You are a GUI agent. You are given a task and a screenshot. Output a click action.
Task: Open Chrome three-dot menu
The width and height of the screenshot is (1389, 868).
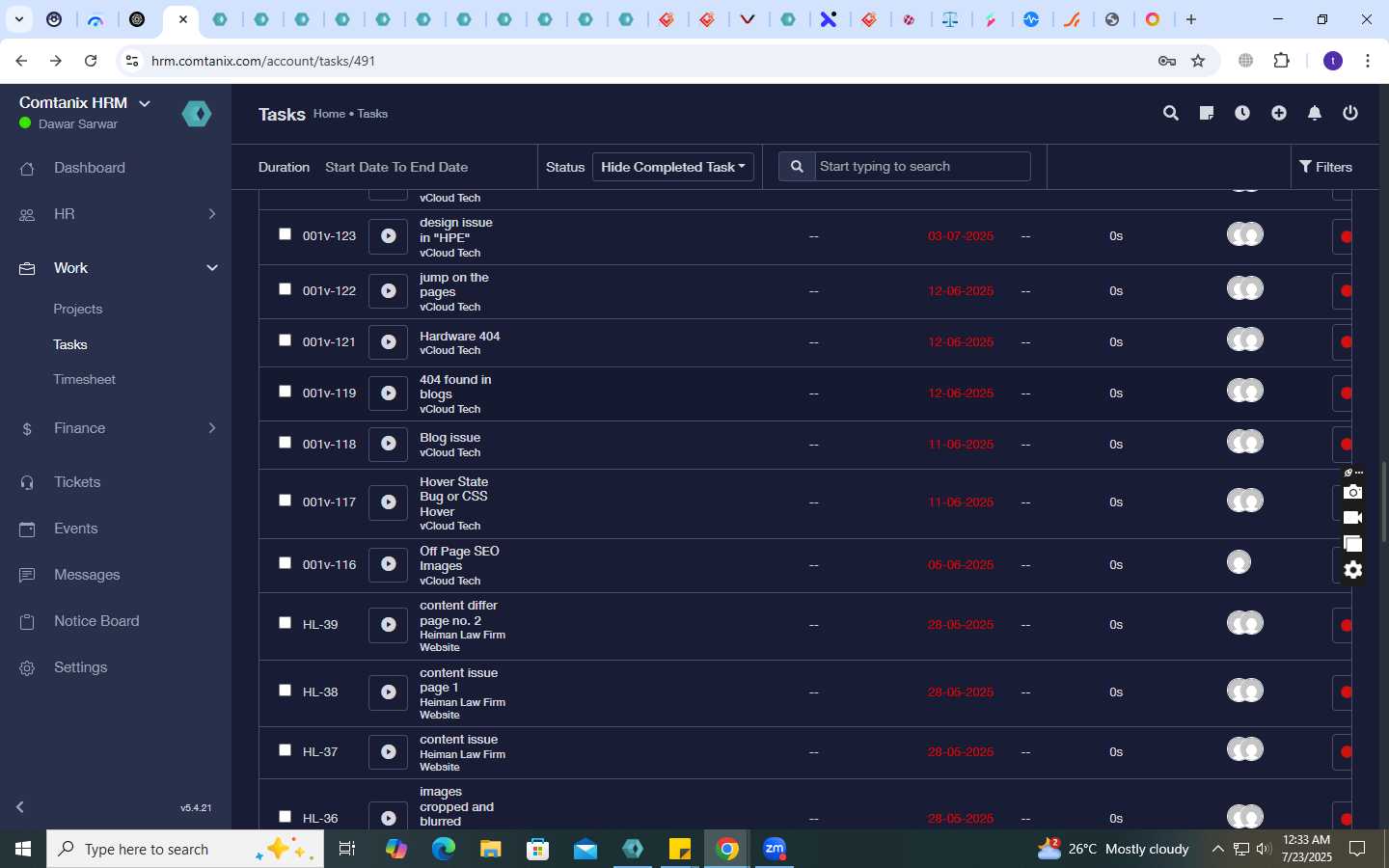pos(1368,61)
